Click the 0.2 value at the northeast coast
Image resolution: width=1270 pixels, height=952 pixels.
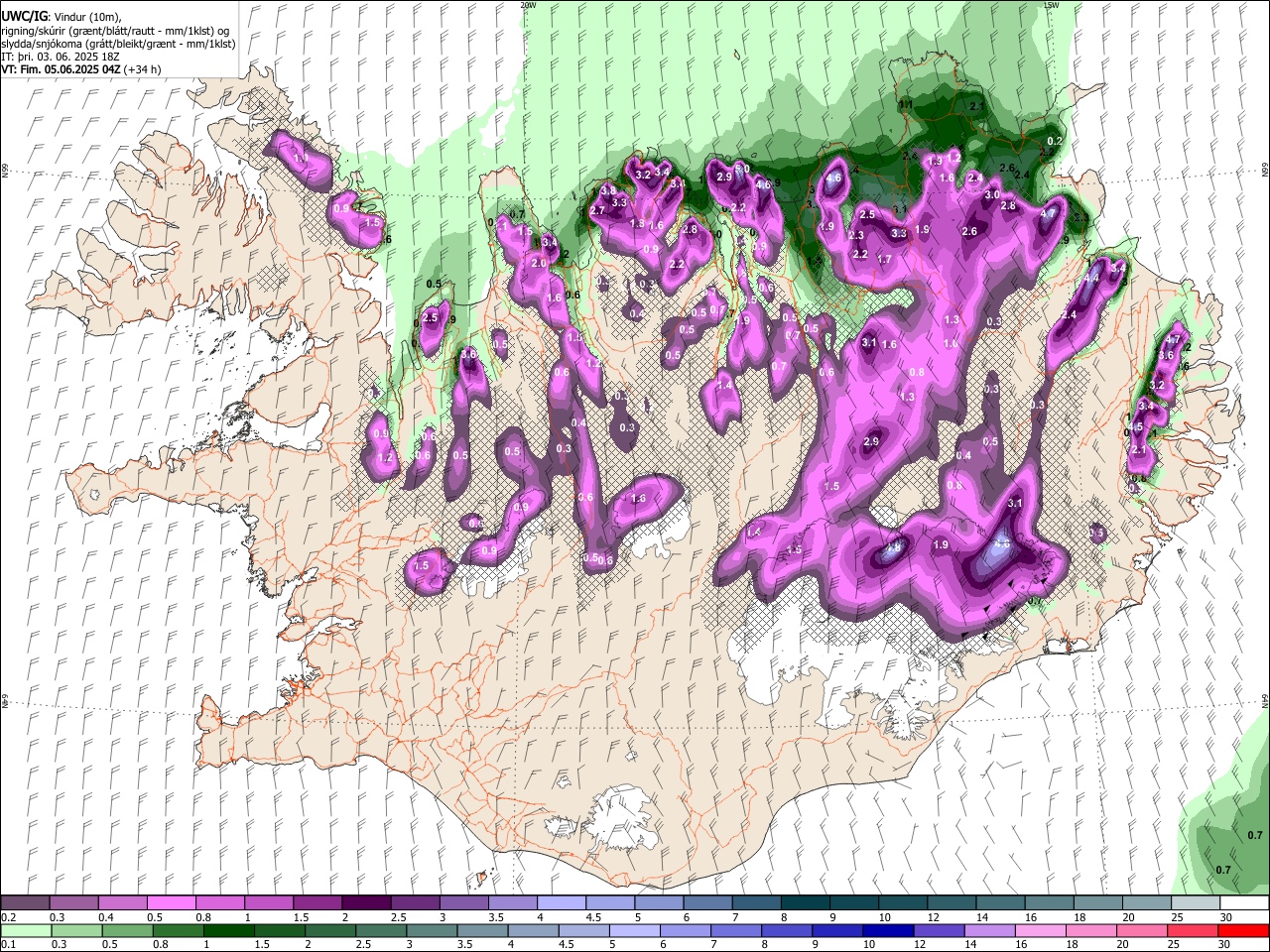click(1055, 141)
